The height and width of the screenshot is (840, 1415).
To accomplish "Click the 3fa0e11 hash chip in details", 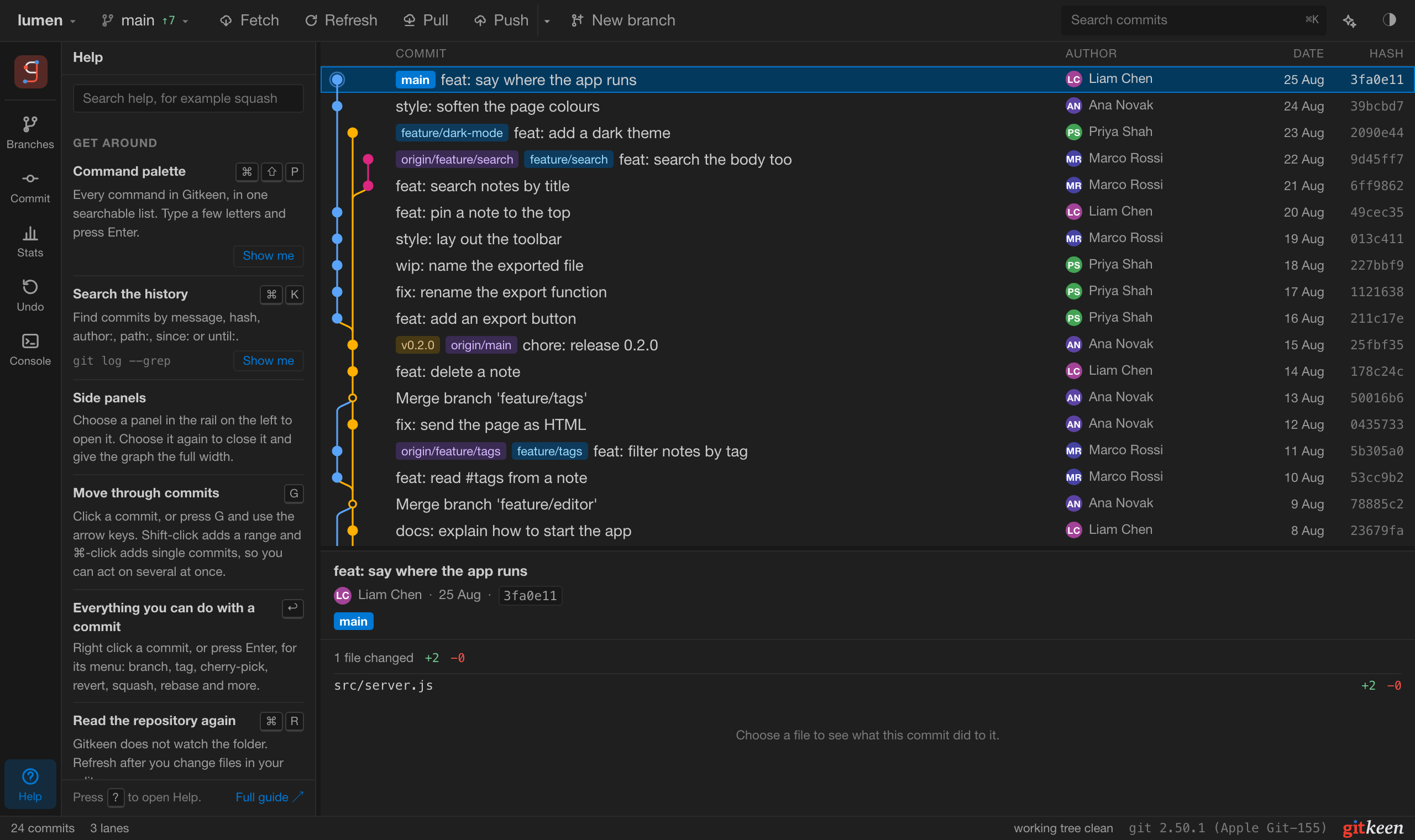I will pos(530,596).
